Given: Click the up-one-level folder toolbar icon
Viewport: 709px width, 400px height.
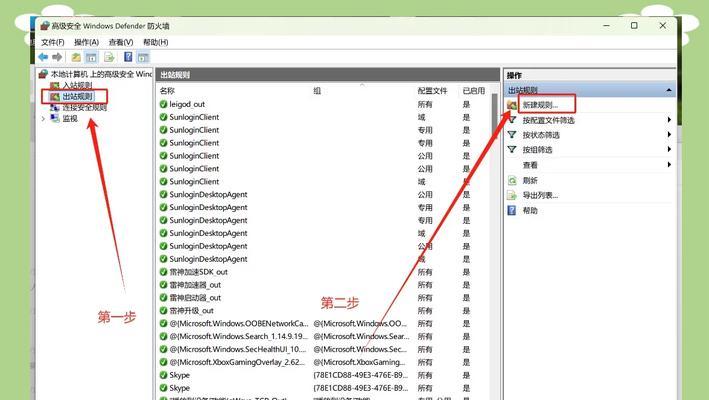Looking at the screenshot, I should pyautogui.click(x=76, y=57).
